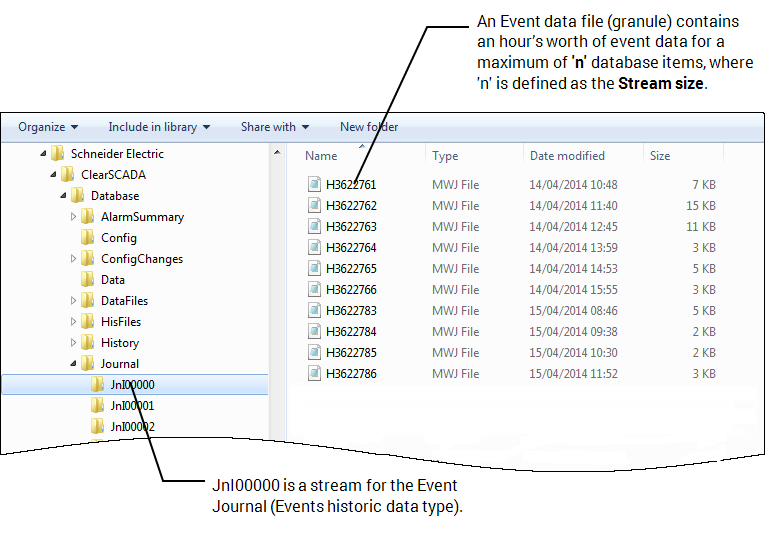
Task: Open the Include in library menu
Action: pos(159,127)
